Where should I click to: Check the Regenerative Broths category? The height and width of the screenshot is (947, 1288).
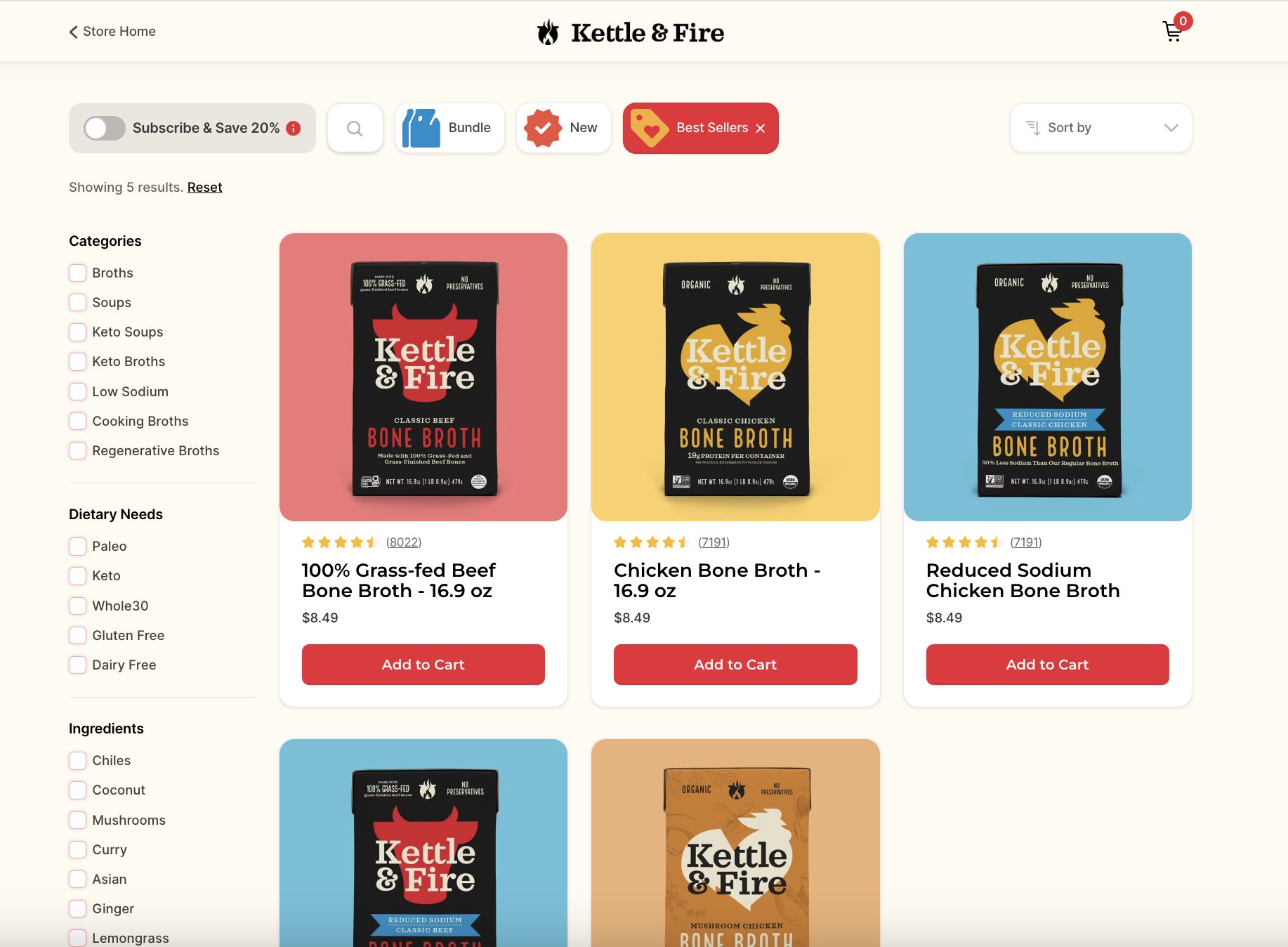click(78, 450)
